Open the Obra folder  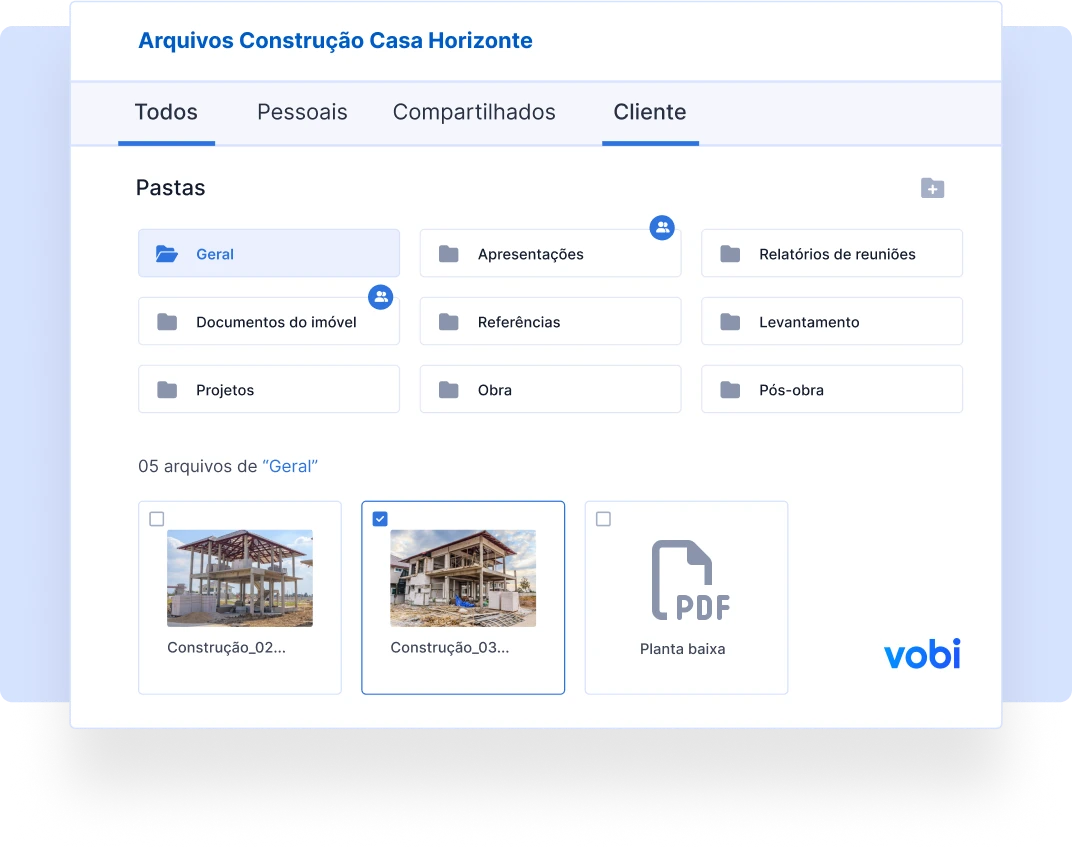tap(550, 389)
